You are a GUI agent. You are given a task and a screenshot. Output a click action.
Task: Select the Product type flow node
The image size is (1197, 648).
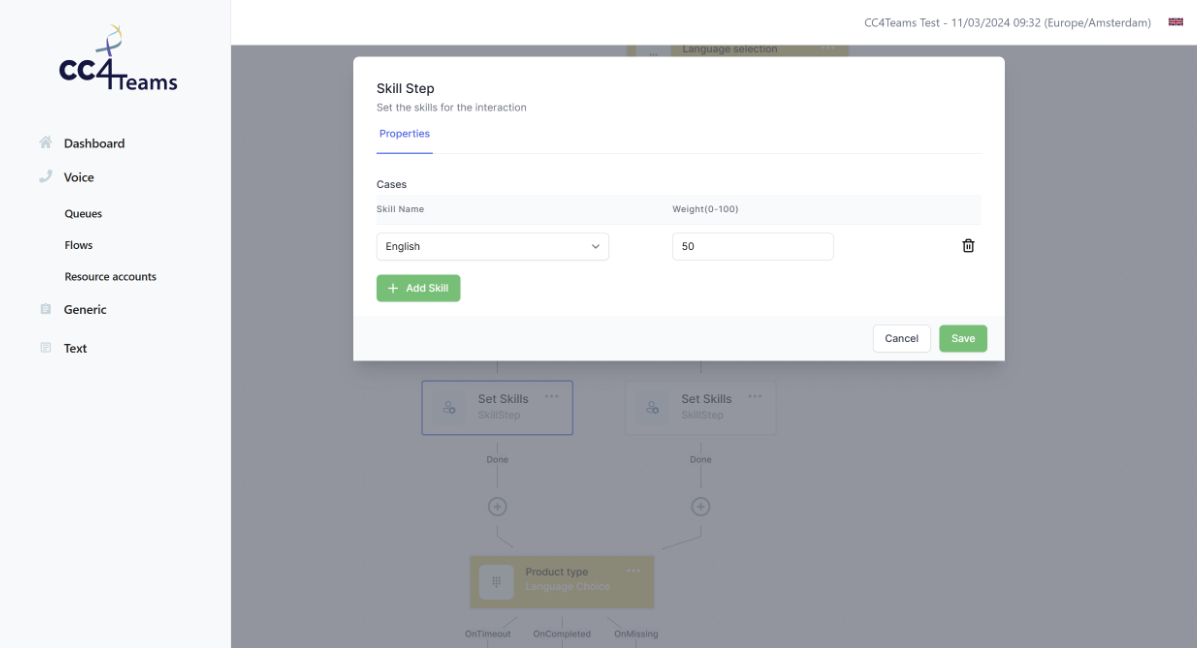(x=562, y=582)
